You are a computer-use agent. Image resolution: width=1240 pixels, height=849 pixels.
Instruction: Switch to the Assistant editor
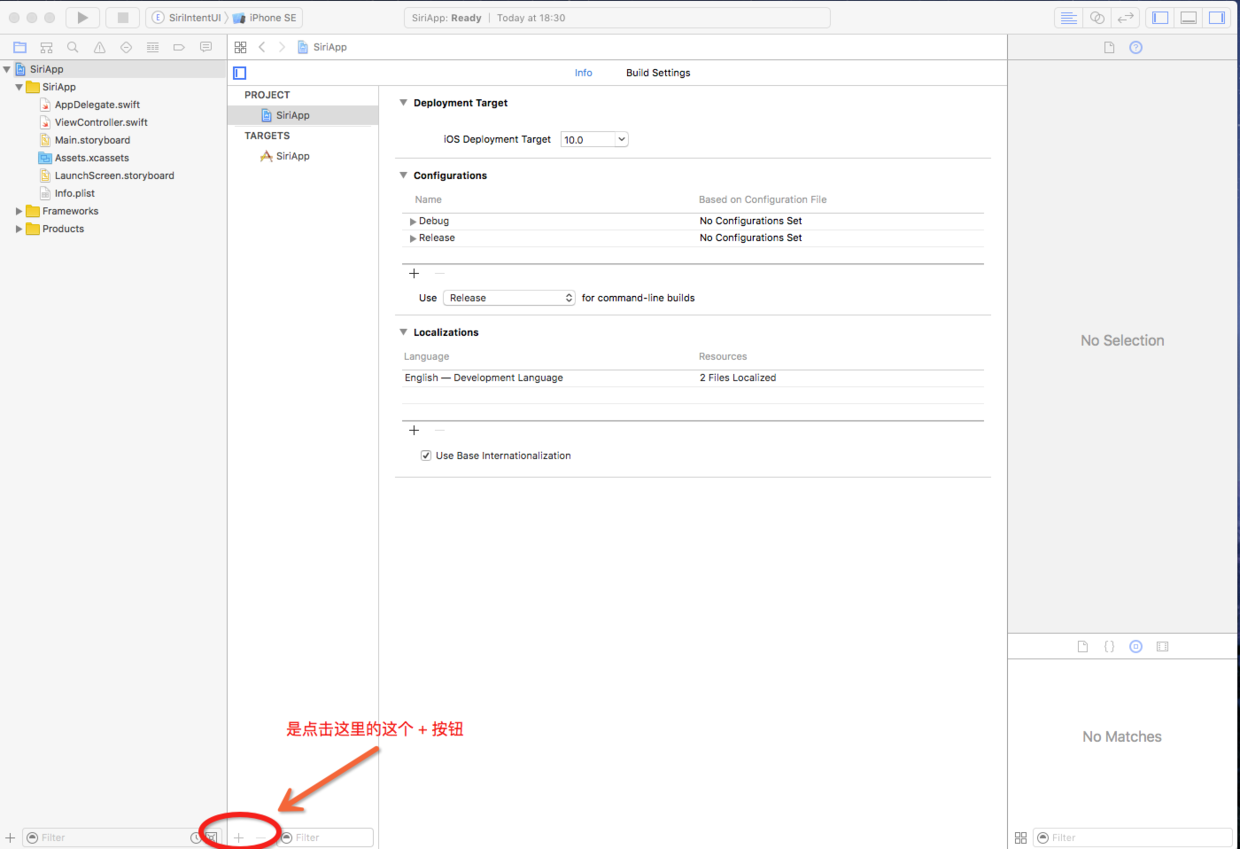[1097, 18]
